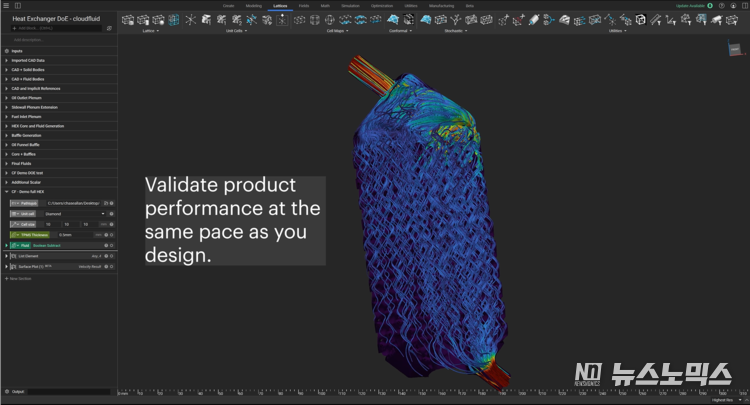Screen dimensions: 750x405
Task: Open the Utilities ribbon group dropdown
Action: (x=626, y=31)
